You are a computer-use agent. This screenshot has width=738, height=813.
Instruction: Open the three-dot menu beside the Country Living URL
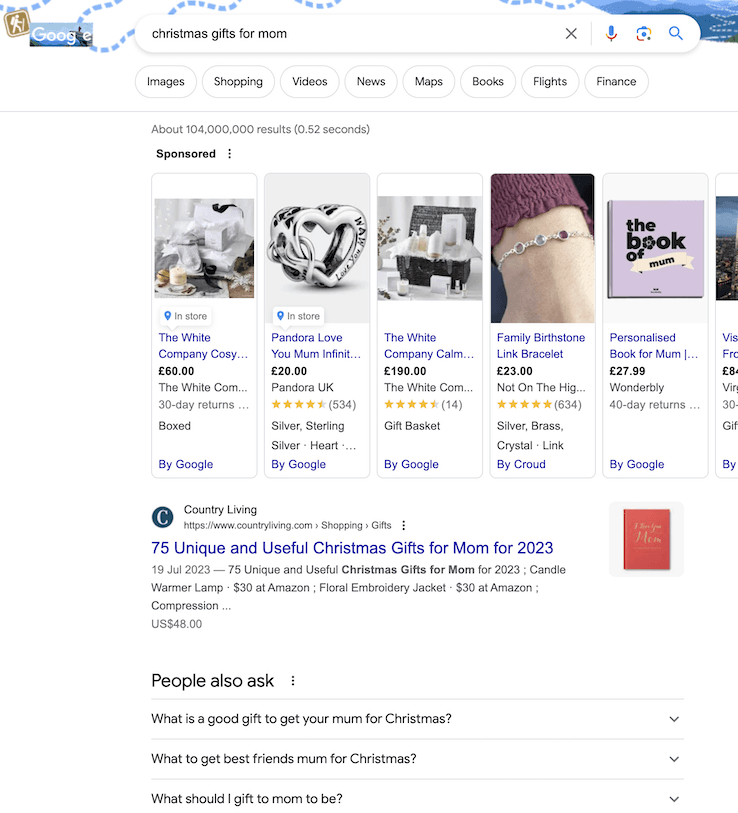pyautogui.click(x=404, y=526)
